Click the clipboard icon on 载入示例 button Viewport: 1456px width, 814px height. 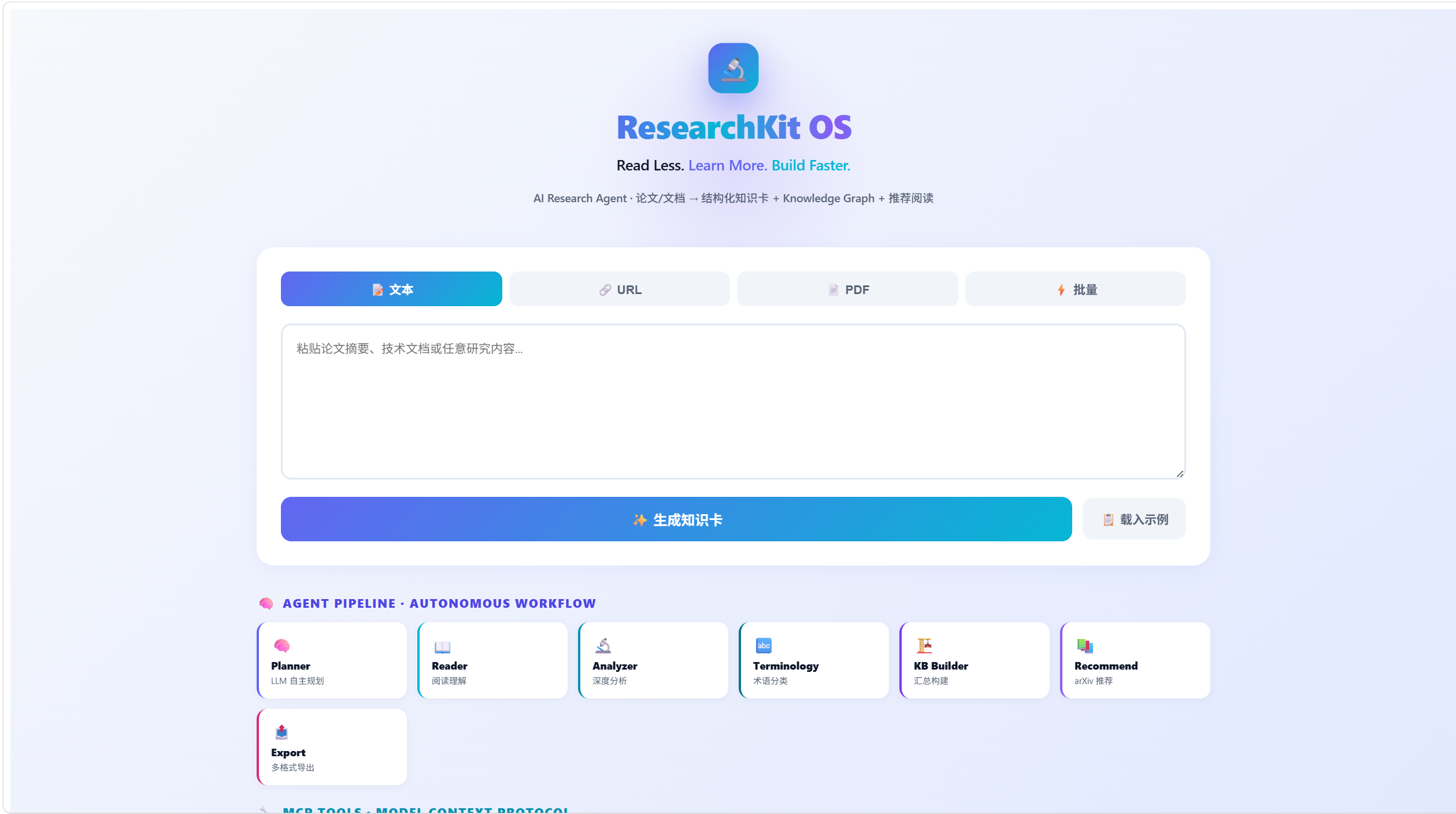(x=1108, y=519)
